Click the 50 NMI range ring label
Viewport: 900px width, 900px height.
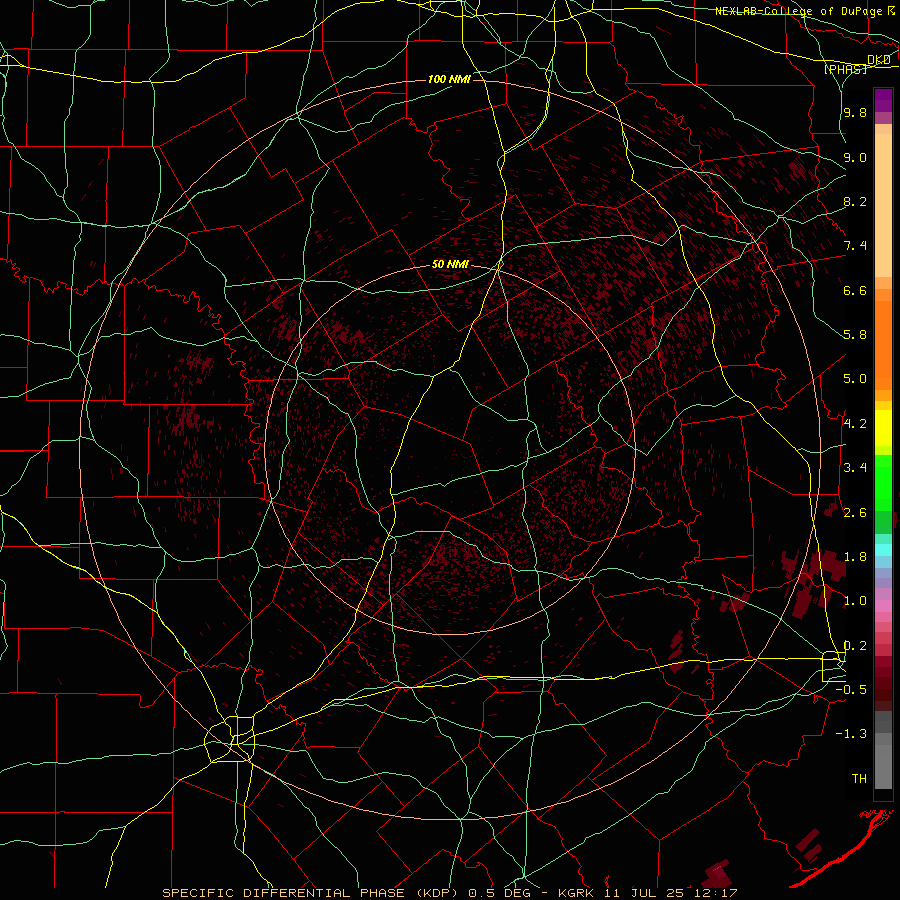[451, 264]
